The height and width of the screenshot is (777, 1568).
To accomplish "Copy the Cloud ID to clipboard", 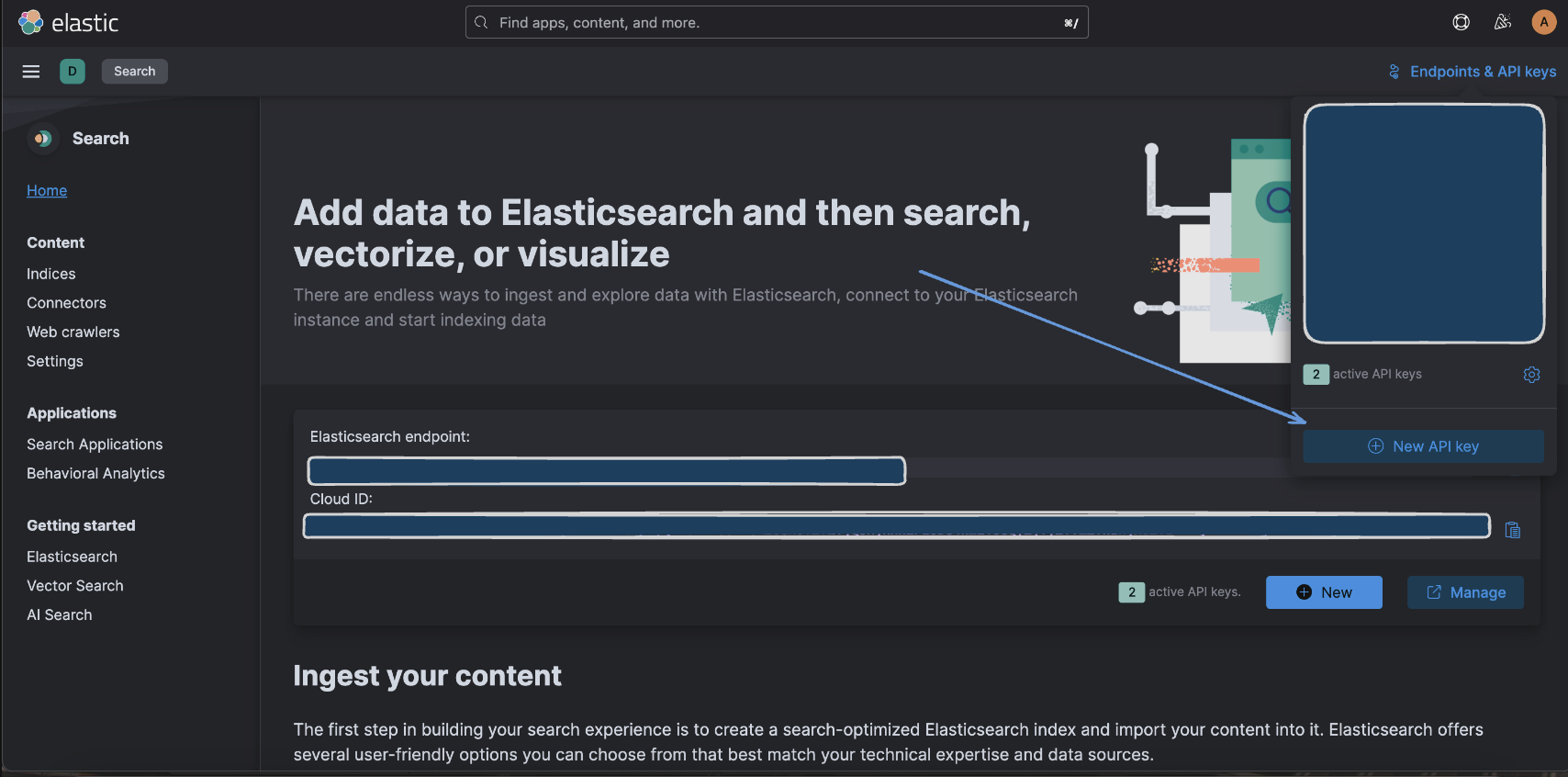I will point(1513,530).
